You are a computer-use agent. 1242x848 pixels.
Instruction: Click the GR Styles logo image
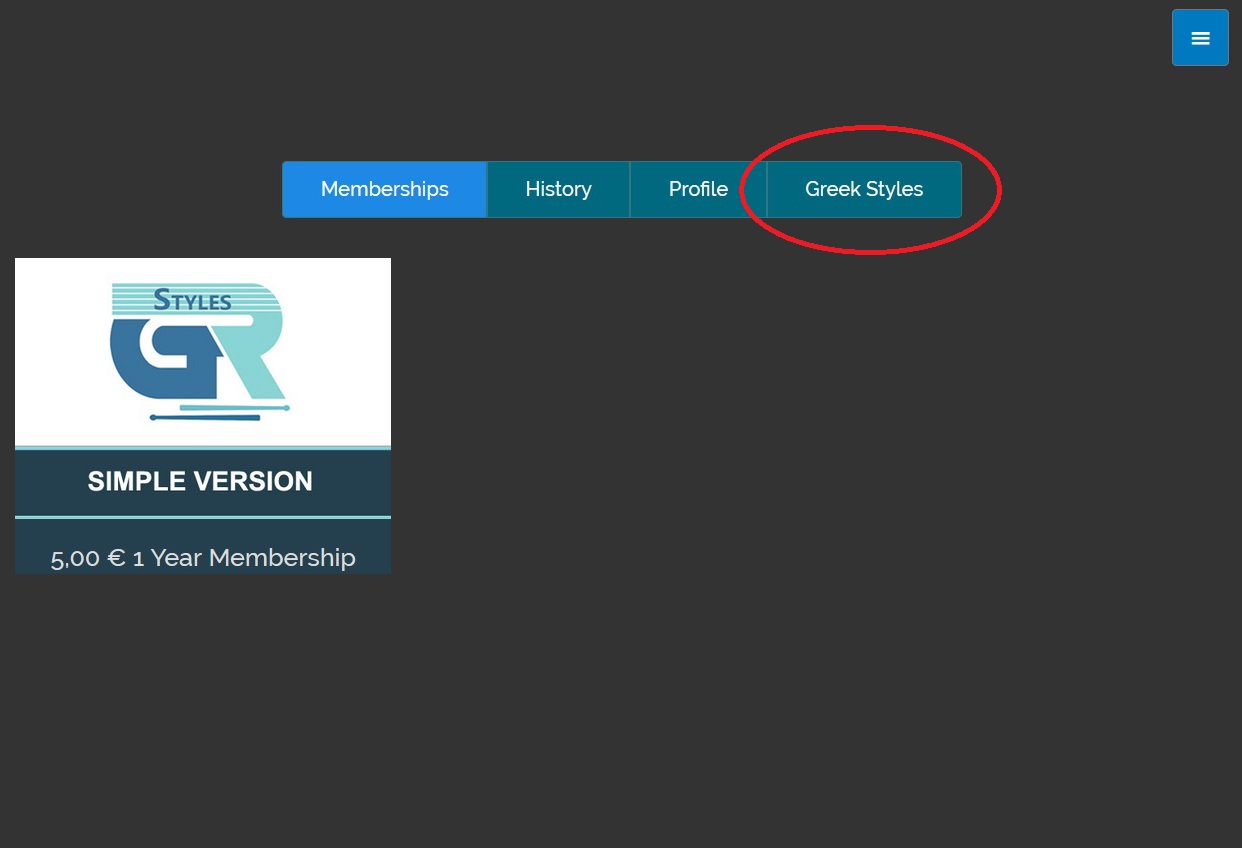pos(200,350)
